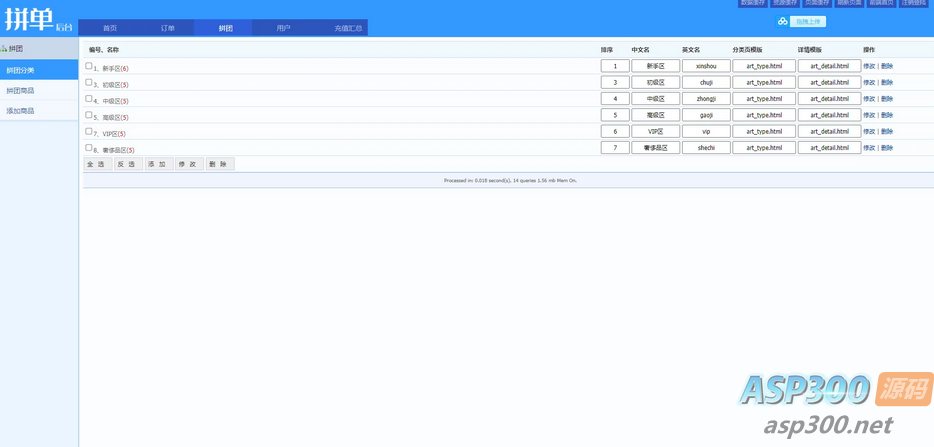The image size is (934, 447).
Task: Click the 反选 invert selection button
Action: pos(128,164)
